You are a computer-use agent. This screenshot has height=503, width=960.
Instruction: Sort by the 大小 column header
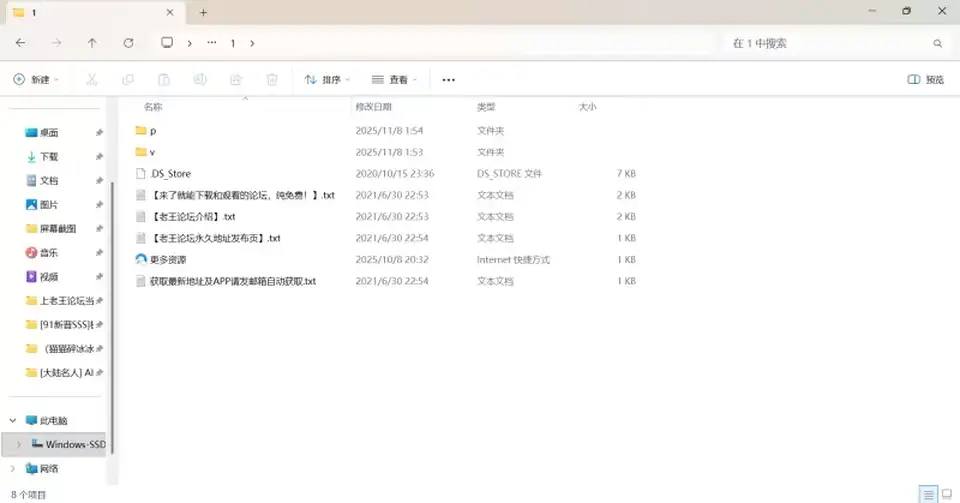point(588,106)
